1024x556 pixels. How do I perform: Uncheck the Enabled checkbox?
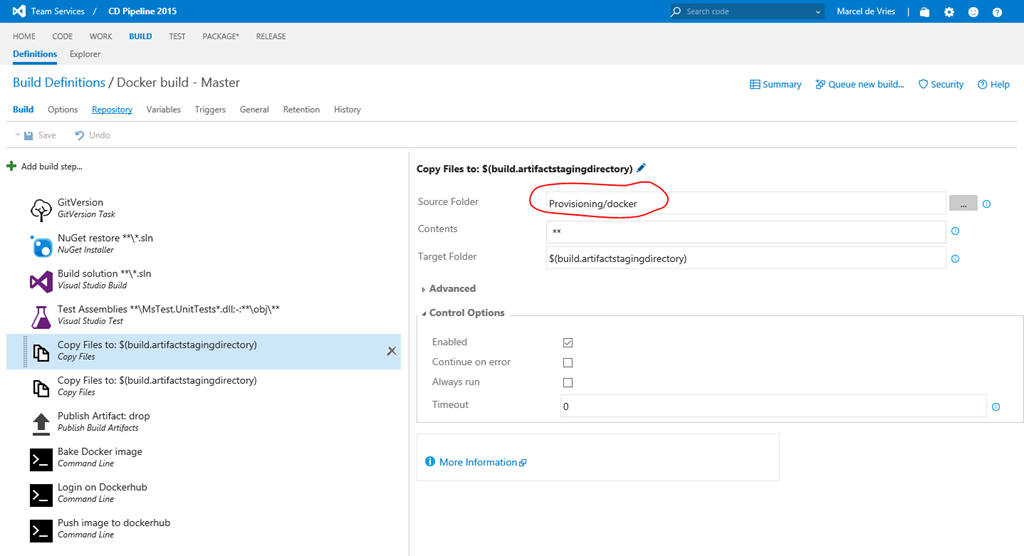(x=568, y=343)
